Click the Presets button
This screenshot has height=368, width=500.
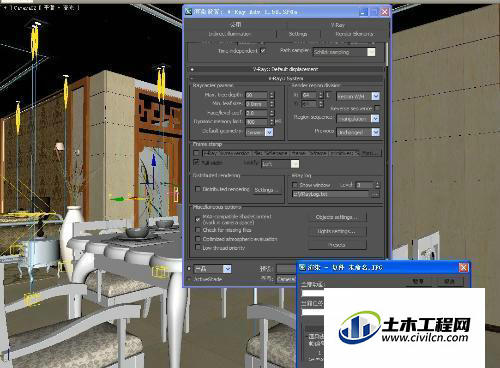pyautogui.click(x=337, y=245)
